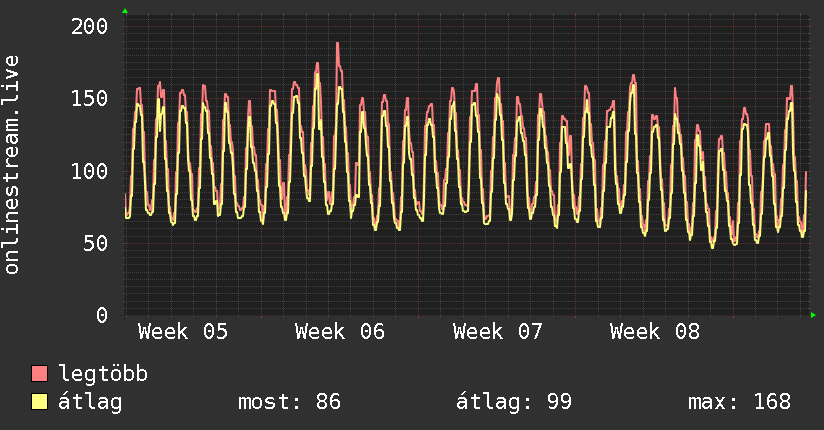The height and width of the screenshot is (430, 824).
Task: Click the 100 y-axis value label
Action: point(90,171)
